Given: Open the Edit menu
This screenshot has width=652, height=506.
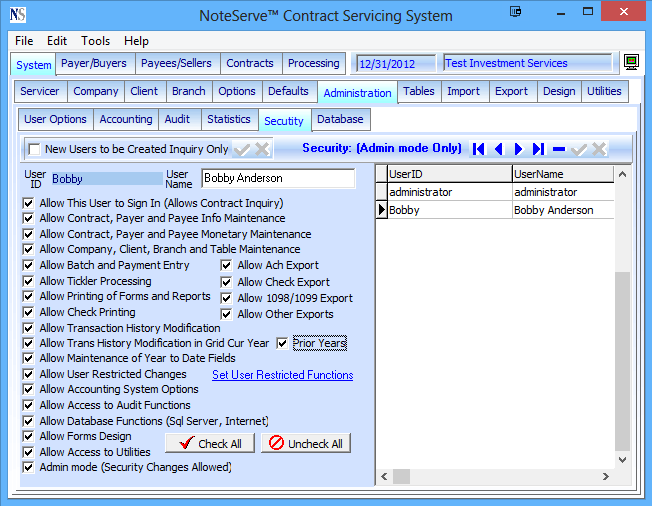Looking at the screenshot, I should click(x=57, y=41).
